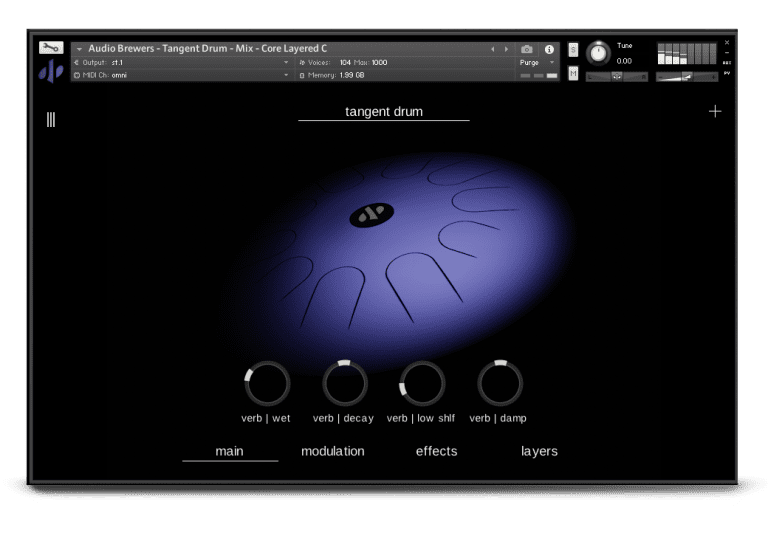This screenshot has height=533, width=768.
Task: Adjust the volume slider in header
Action: pos(687,76)
